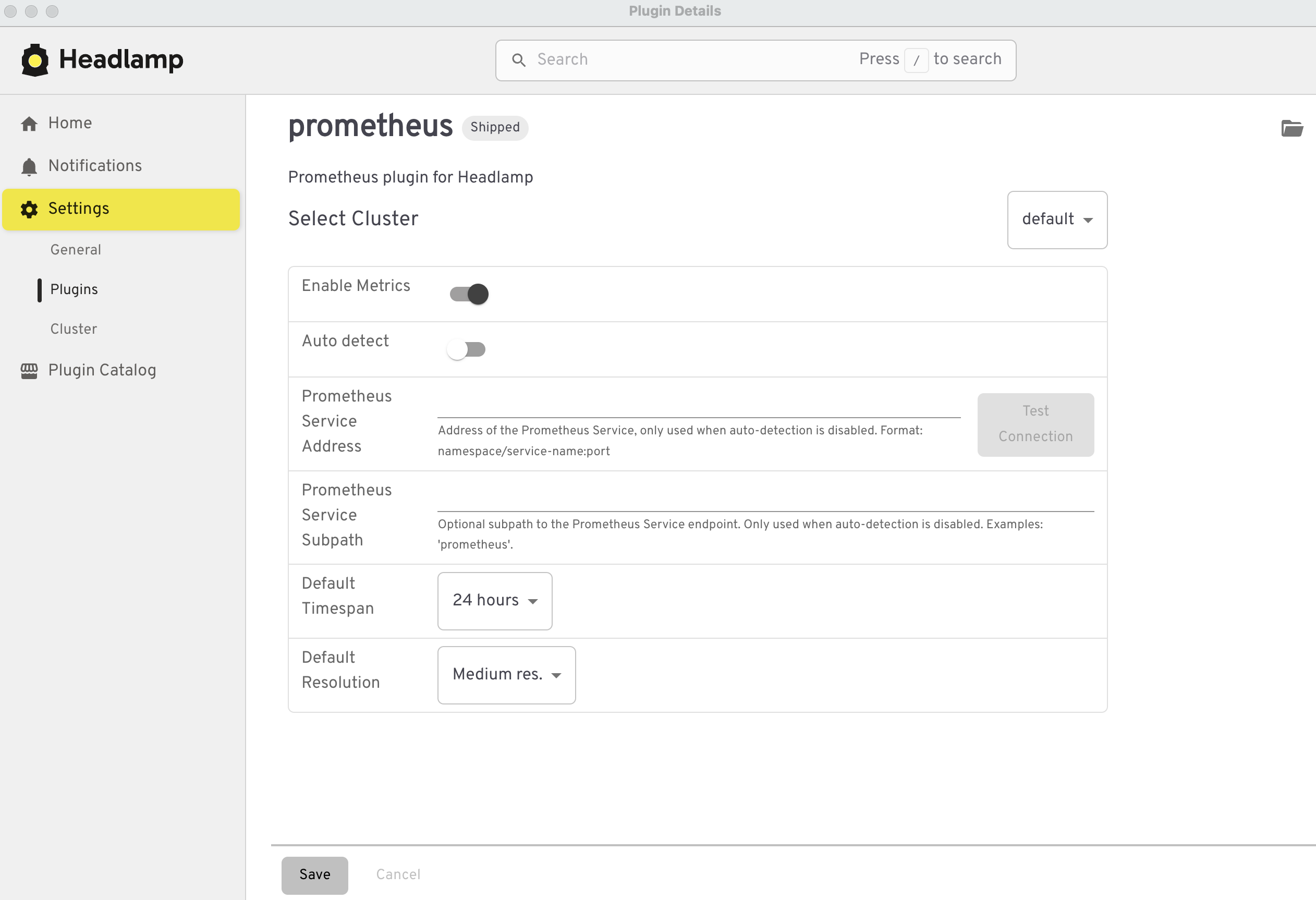Cancel the pending changes
The image size is (1316, 900).
tap(397, 874)
